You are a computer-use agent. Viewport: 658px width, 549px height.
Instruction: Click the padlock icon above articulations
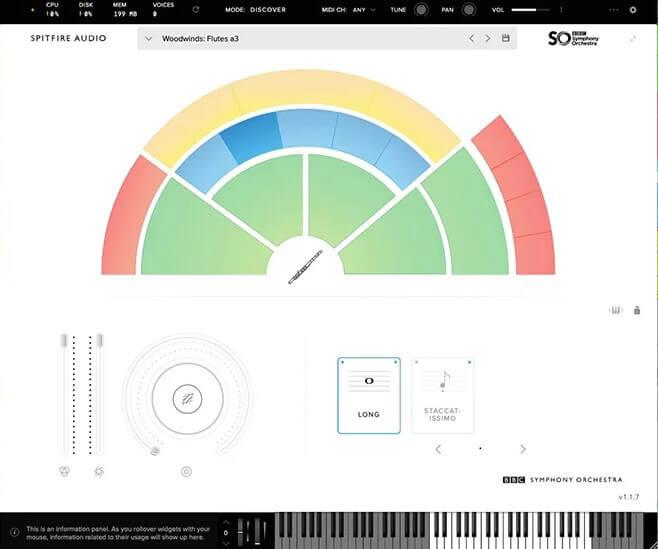pos(637,310)
